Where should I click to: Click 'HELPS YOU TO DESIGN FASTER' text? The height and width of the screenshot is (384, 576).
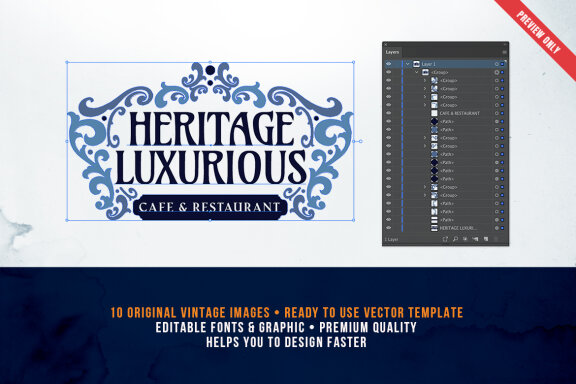(x=287, y=342)
